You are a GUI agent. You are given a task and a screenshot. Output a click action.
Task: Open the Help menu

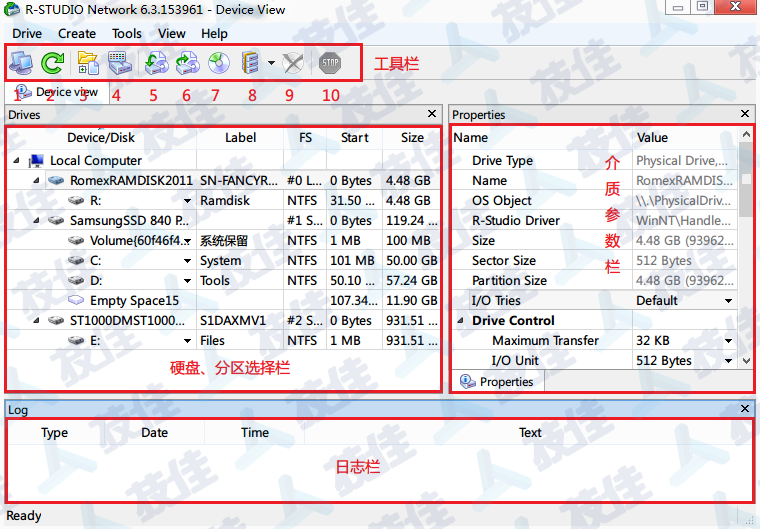214,33
